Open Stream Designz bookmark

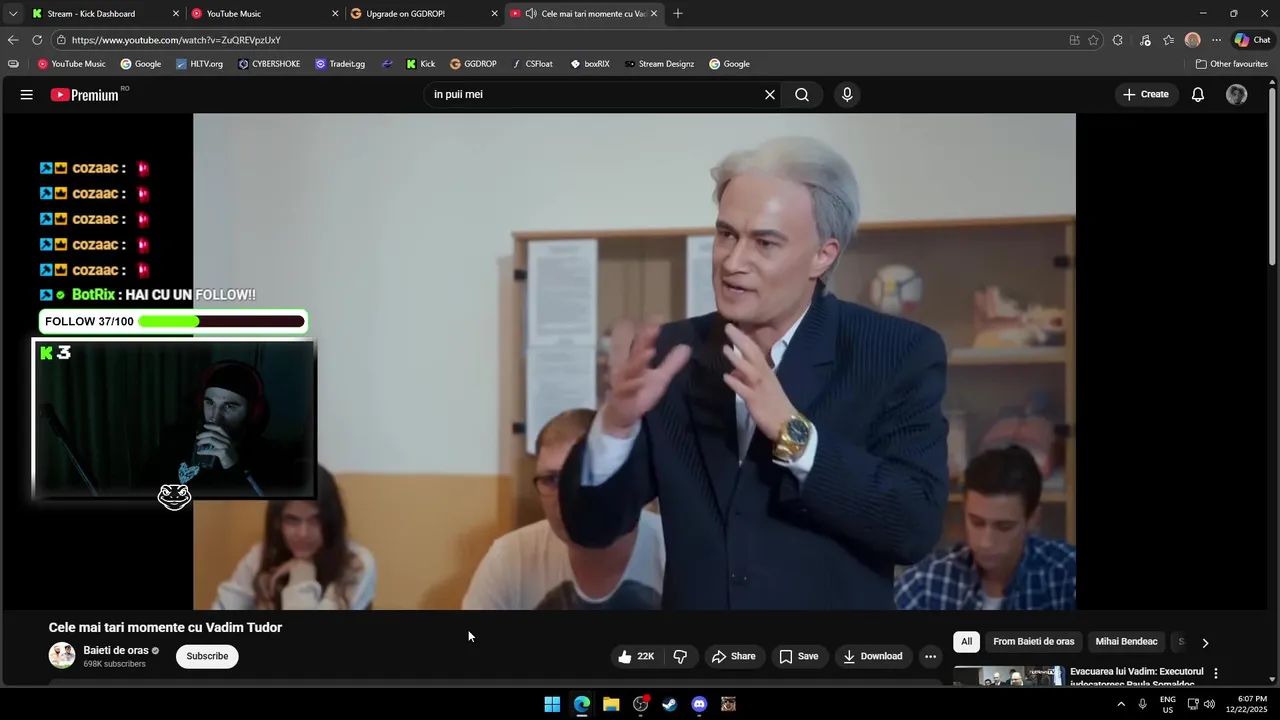coord(659,64)
